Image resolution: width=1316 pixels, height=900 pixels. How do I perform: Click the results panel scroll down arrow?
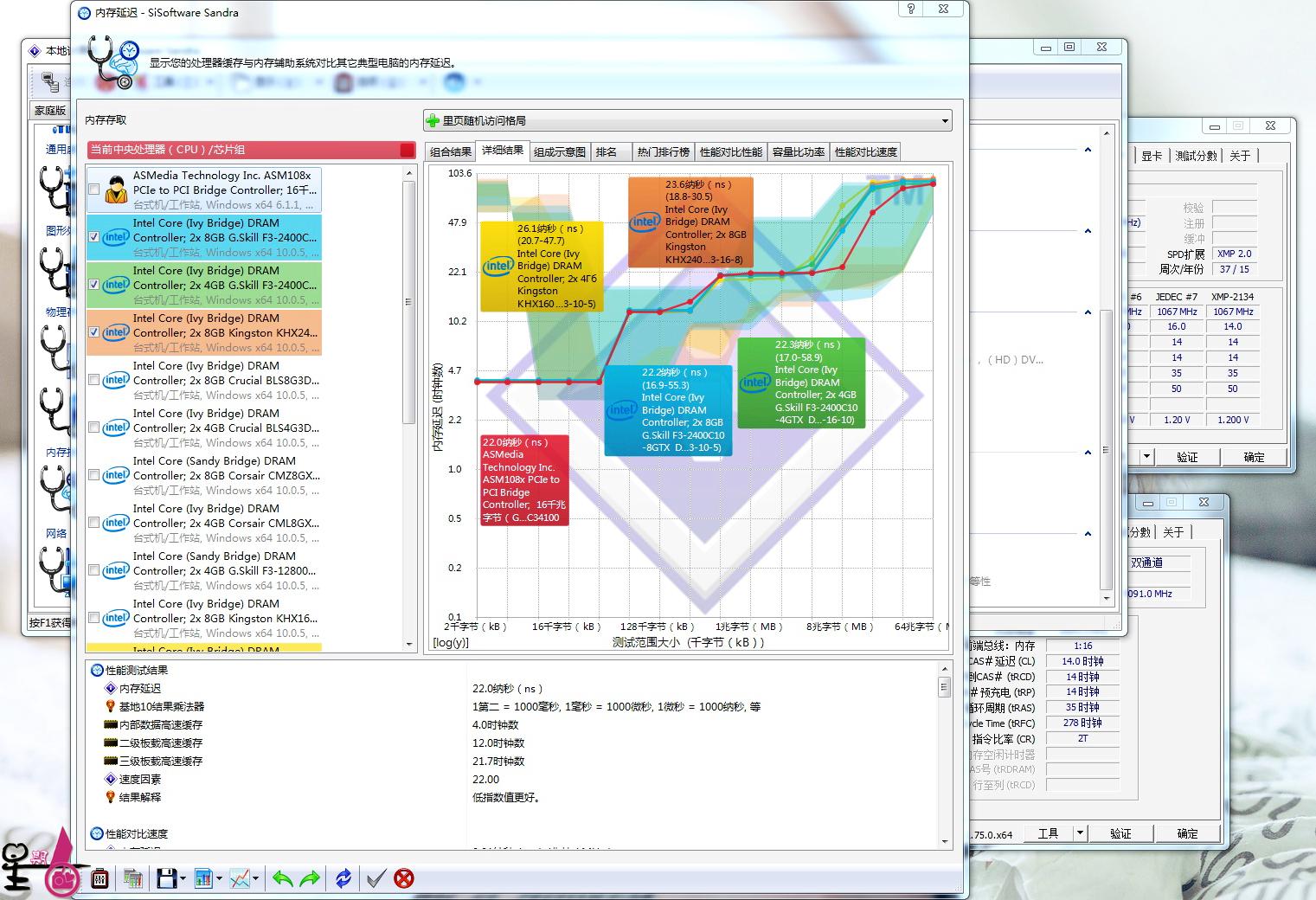945,841
